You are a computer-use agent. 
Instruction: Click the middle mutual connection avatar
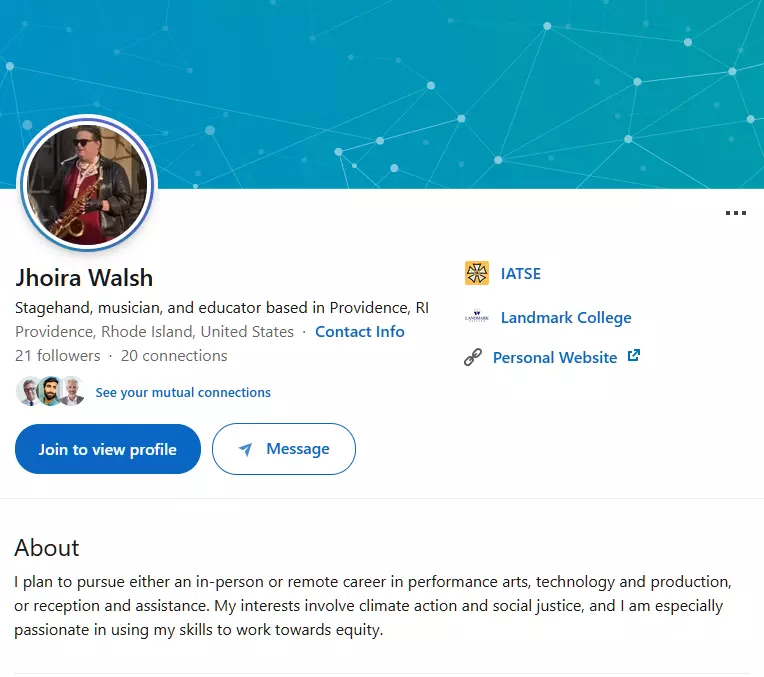click(51, 392)
